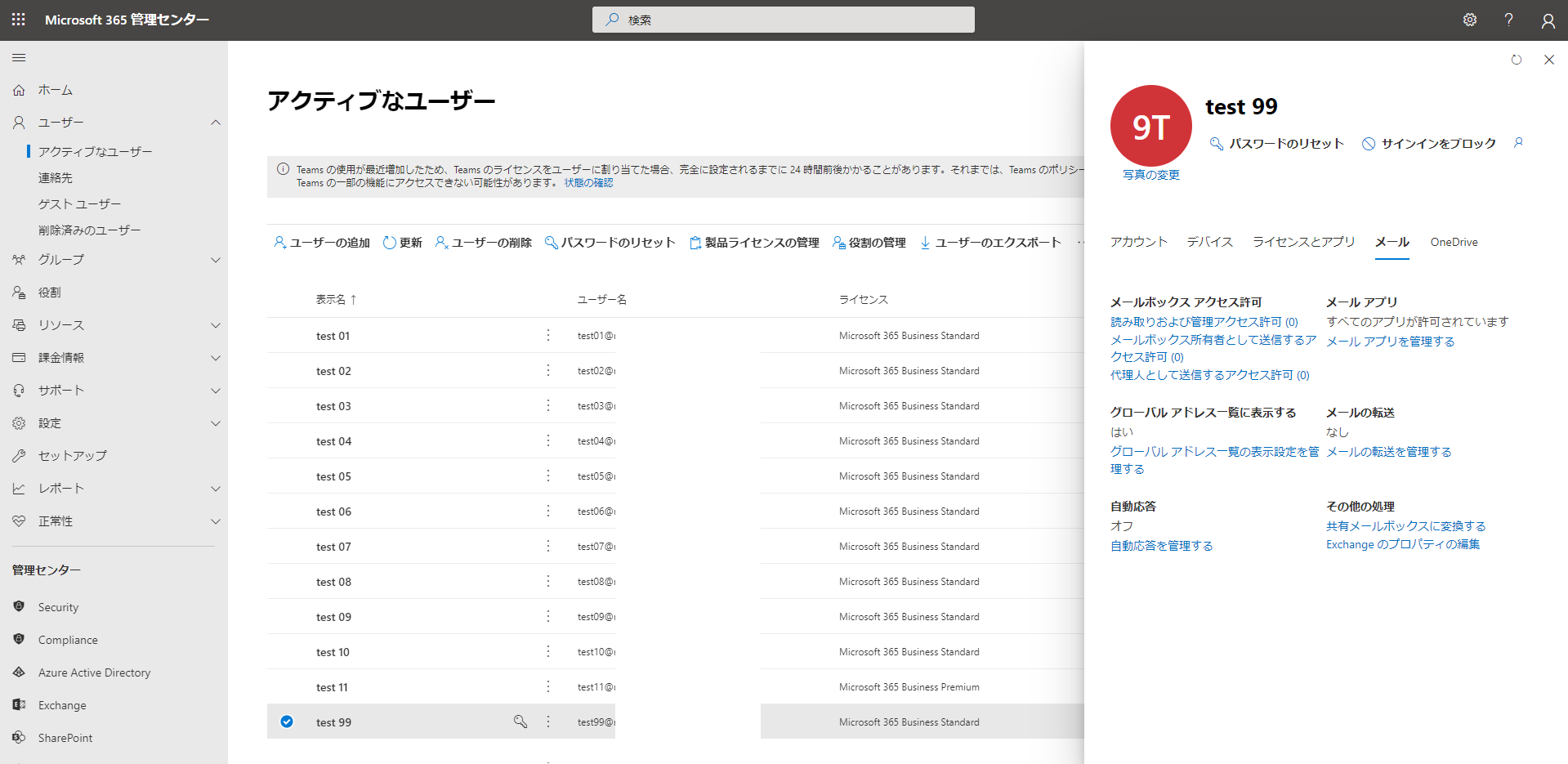The height and width of the screenshot is (764, 1568).
Task: Expand the グループ section chevron
Action: pos(216,260)
